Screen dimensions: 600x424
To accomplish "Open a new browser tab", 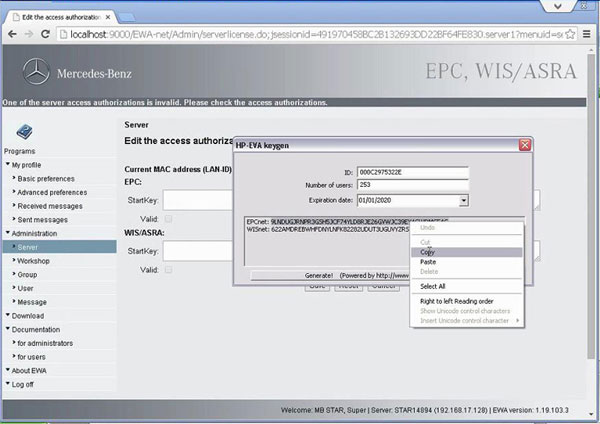I will click(126, 17).
